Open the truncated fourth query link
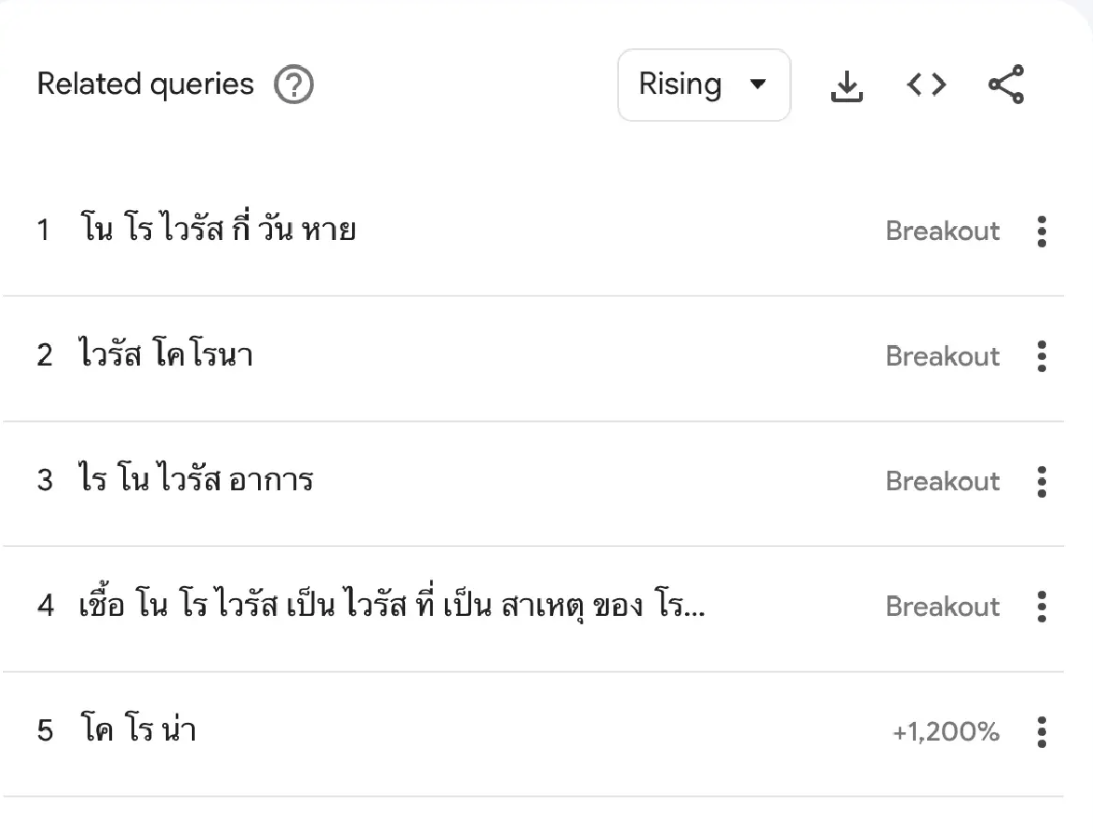The height and width of the screenshot is (830, 1093). click(x=392, y=604)
